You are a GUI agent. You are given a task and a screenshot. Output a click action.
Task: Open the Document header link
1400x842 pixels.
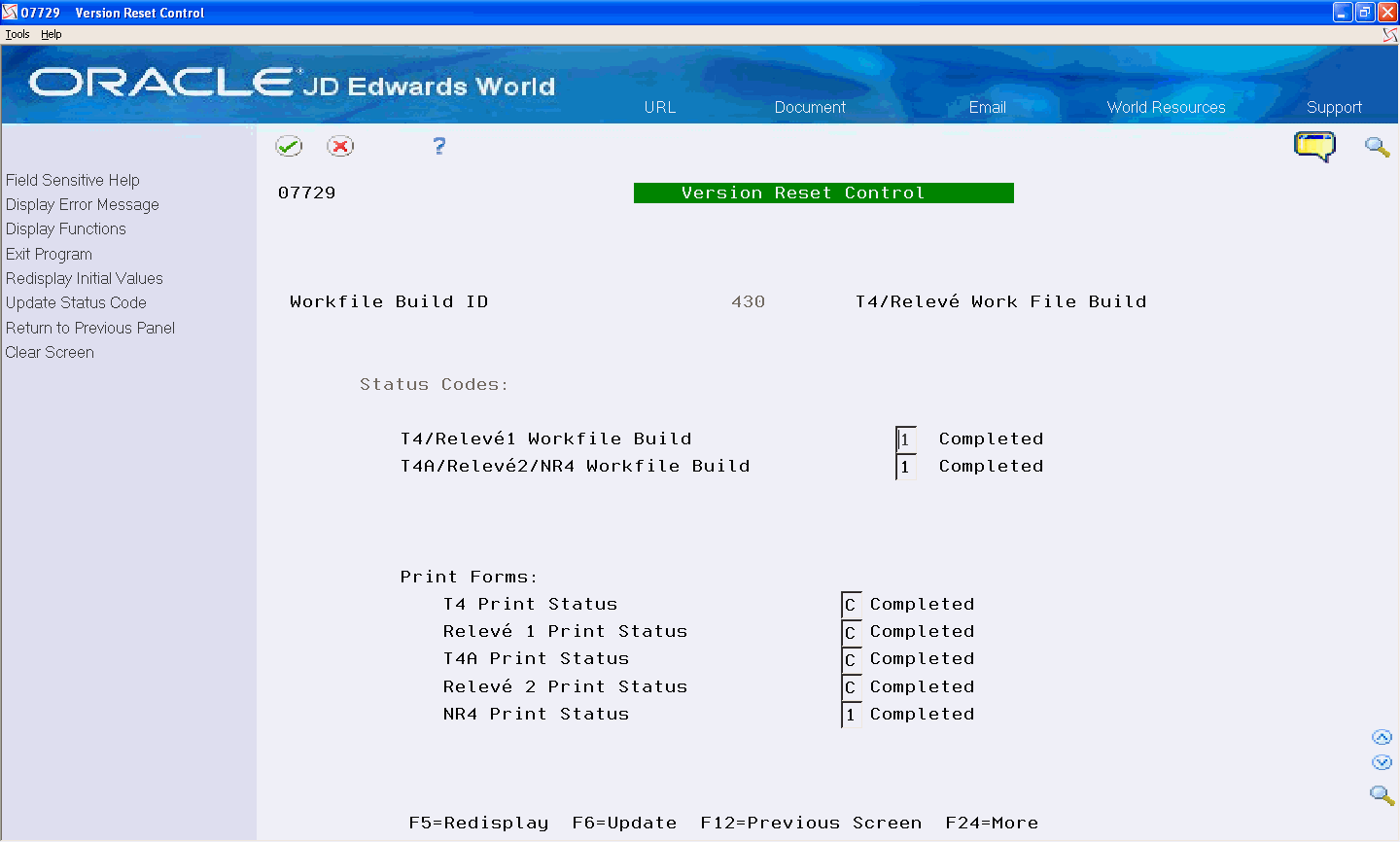(x=809, y=107)
